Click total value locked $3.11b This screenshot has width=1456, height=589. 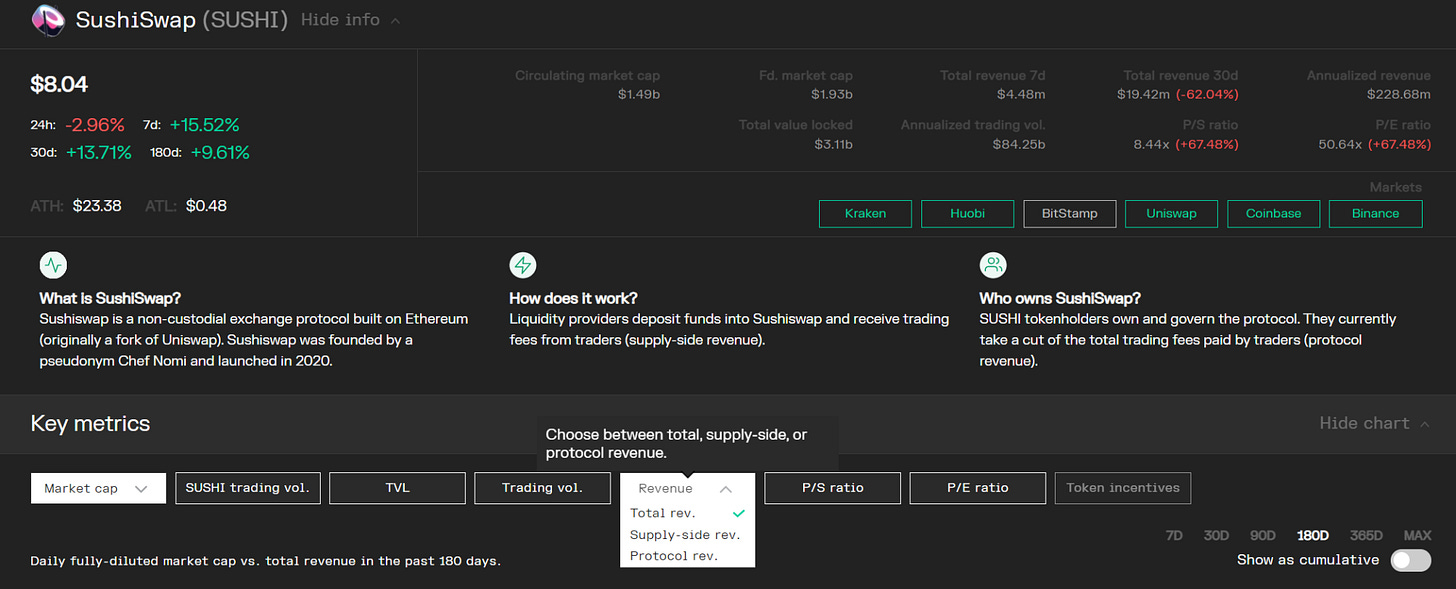pyautogui.click(x=833, y=145)
